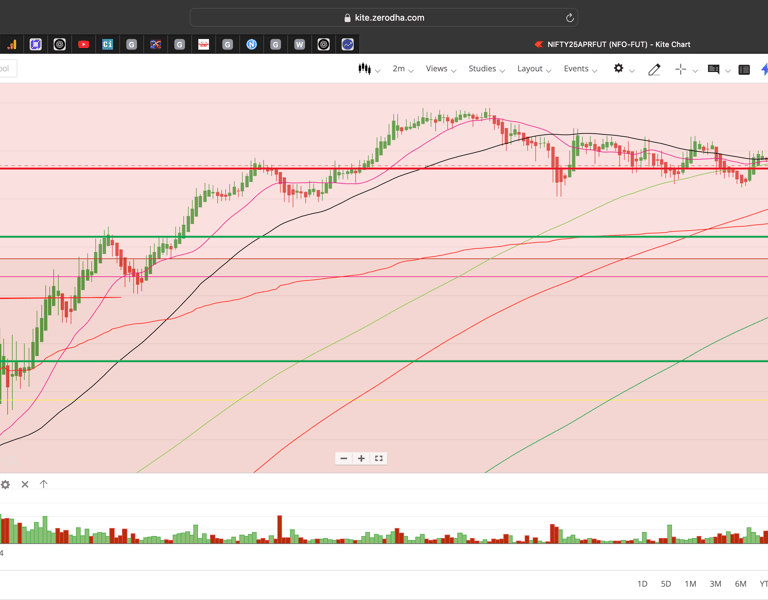Move the volume panel up
The image size is (768, 600).
click(44, 484)
